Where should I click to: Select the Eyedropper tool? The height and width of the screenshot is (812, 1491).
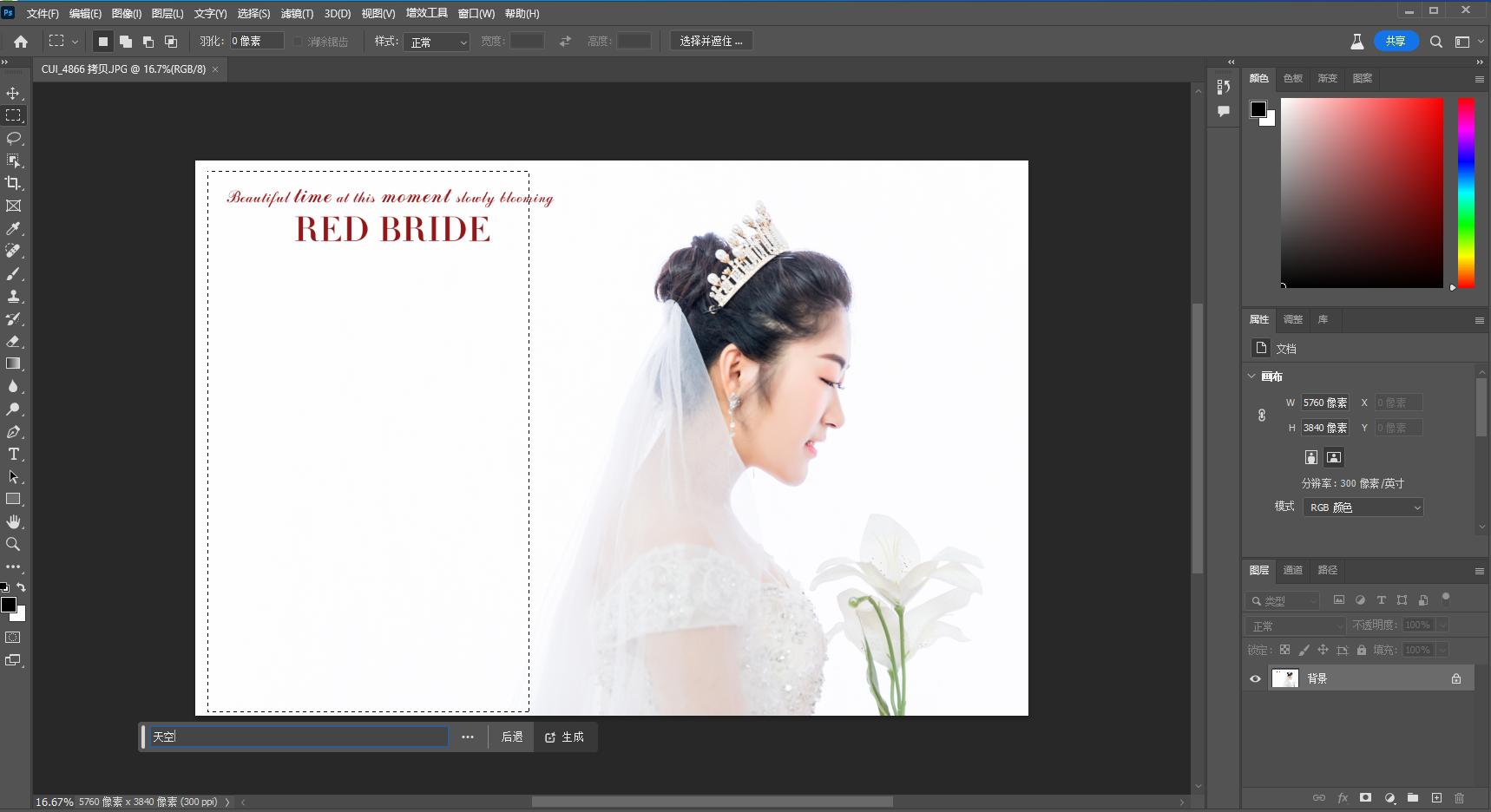point(13,228)
